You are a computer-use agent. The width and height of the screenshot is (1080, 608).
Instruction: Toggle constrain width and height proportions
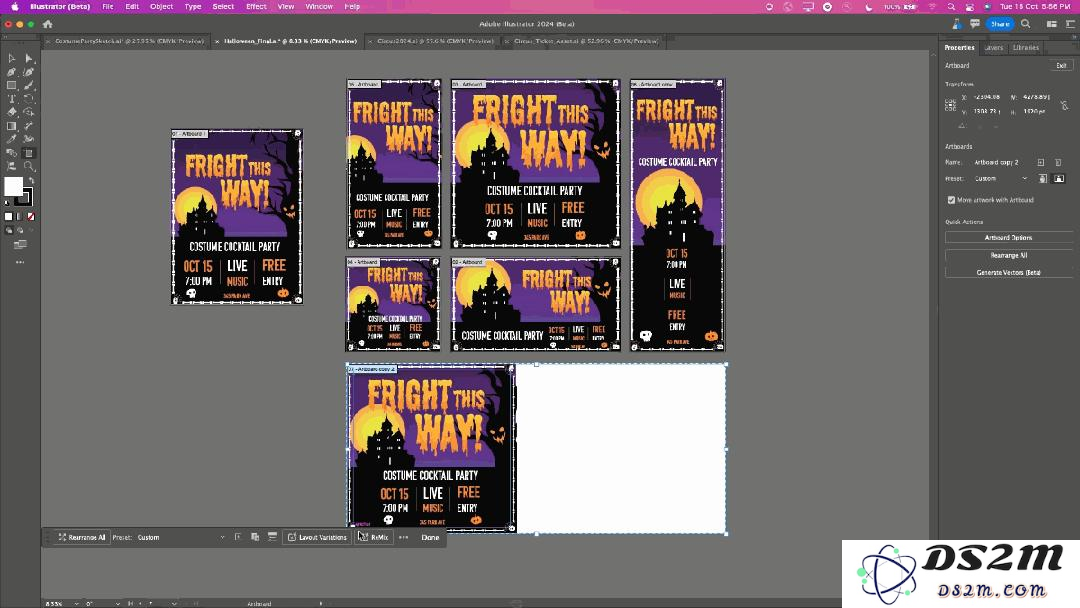(x=1064, y=104)
